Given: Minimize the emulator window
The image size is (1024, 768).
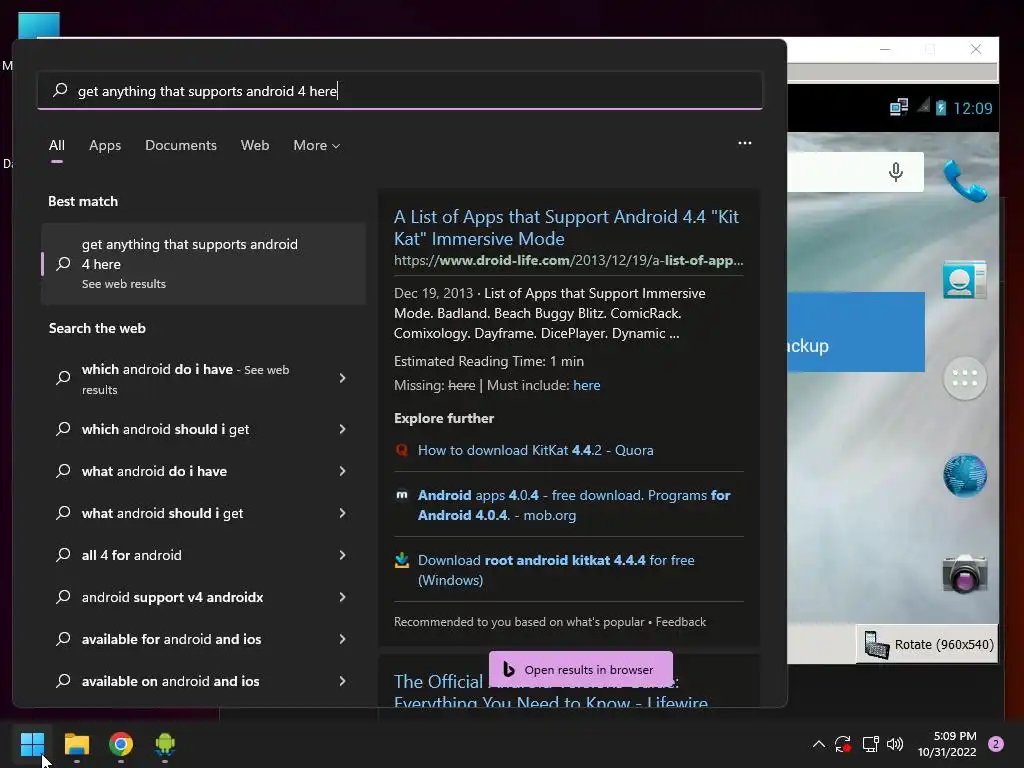Looking at the screenshot, I should click(885, 49).
